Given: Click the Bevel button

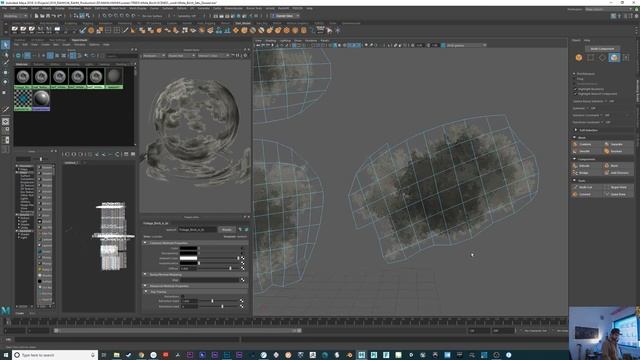Looking at the screenshot, I should point(618,166).
